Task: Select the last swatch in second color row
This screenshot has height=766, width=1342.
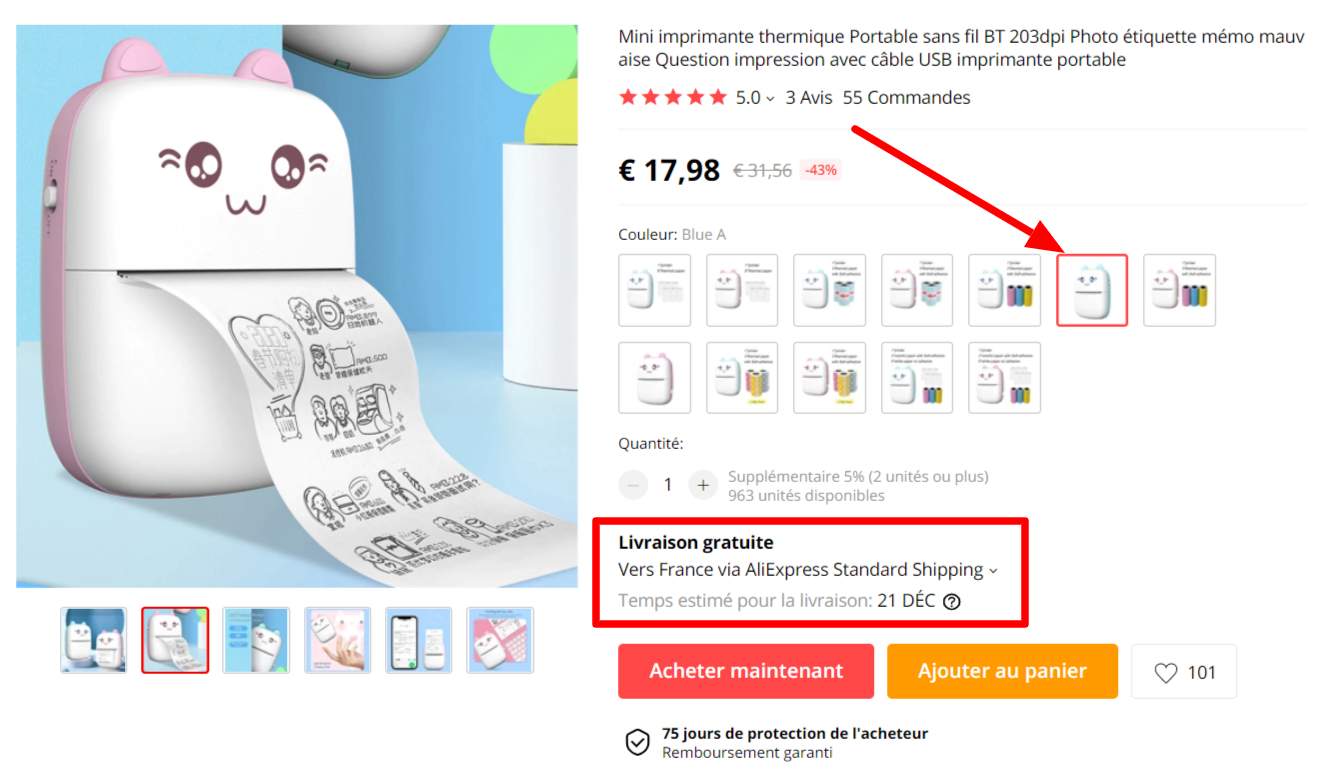Action: [1005, 378]
